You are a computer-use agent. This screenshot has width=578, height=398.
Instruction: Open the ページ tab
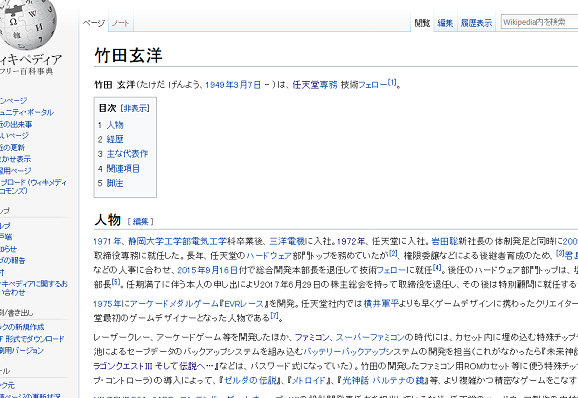click(94, 23)
